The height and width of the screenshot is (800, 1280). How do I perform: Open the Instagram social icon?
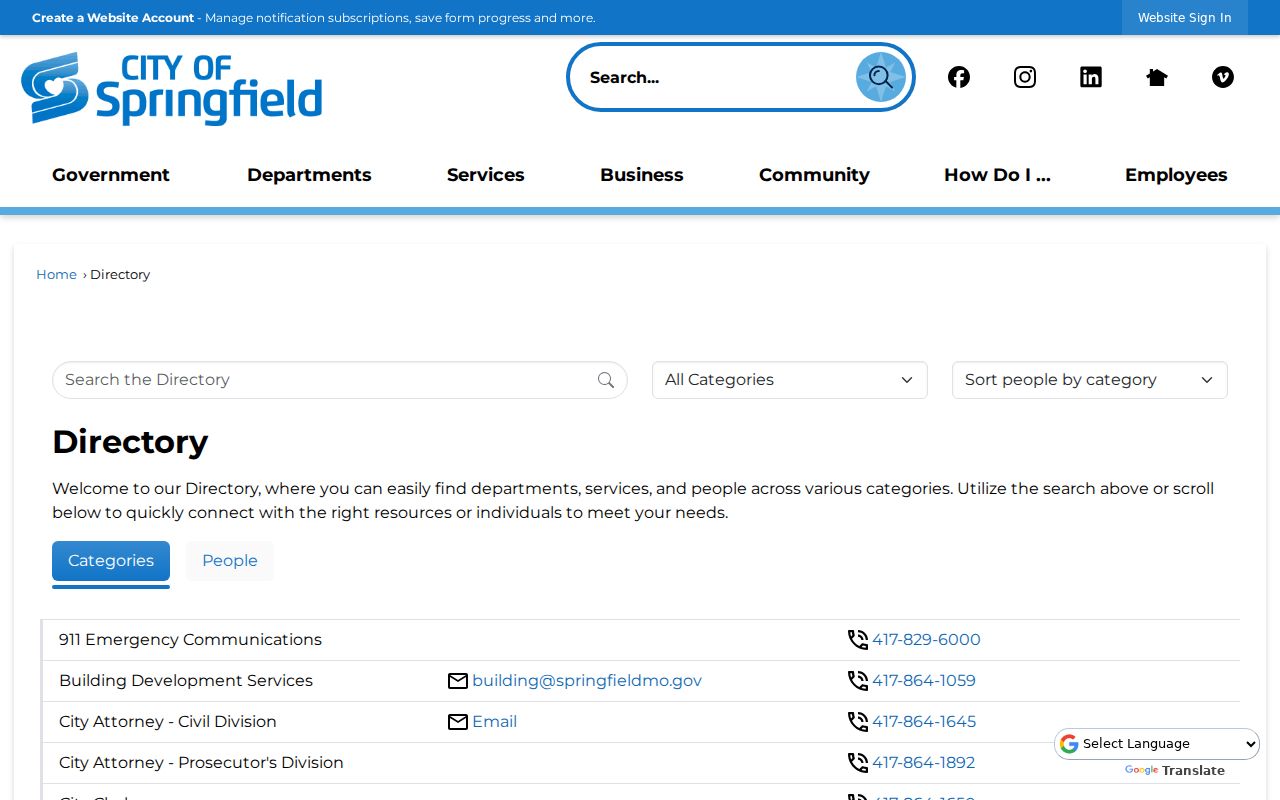1025,77
